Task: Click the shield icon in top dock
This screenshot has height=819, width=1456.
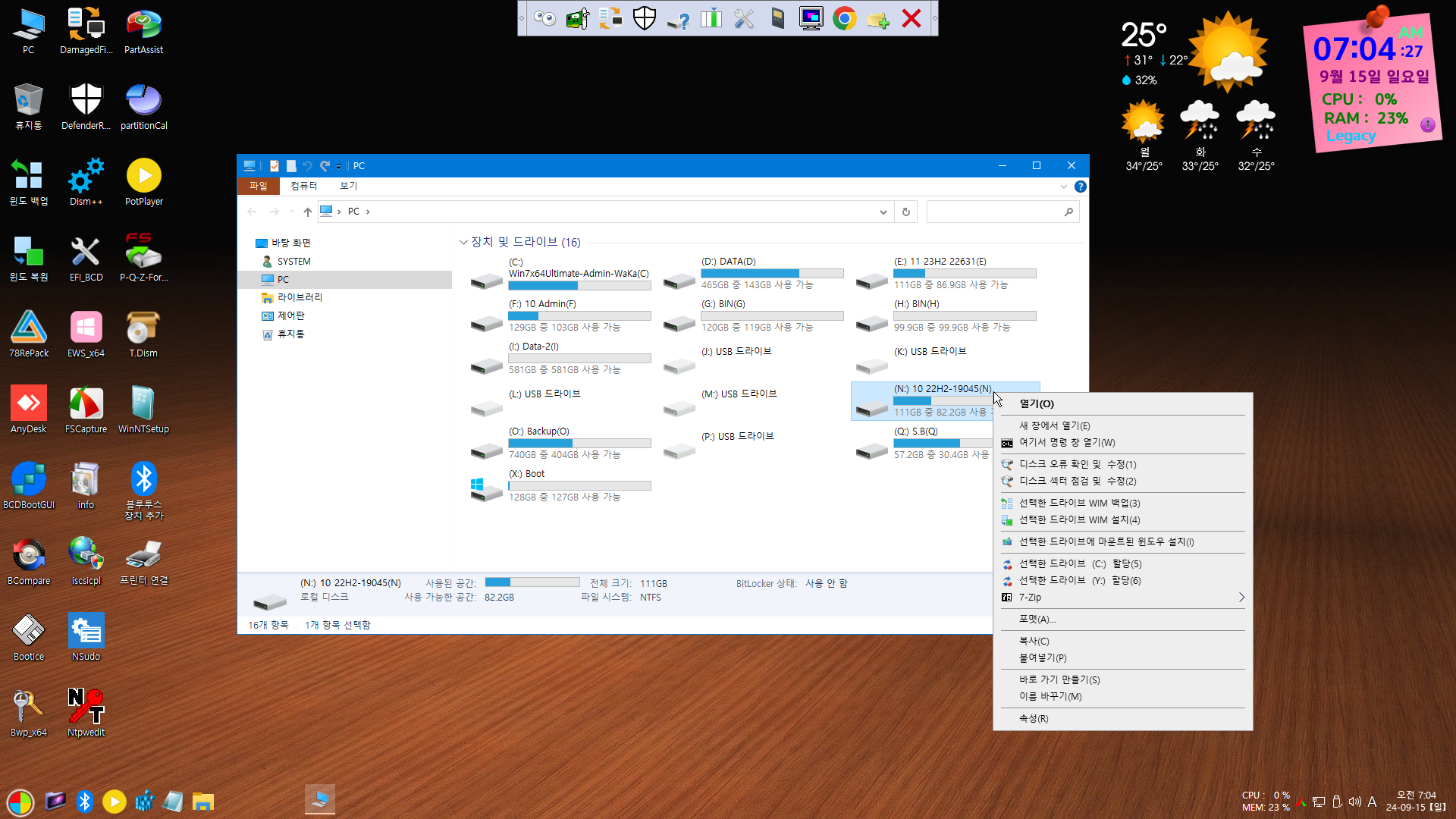Action: (644, 18)
